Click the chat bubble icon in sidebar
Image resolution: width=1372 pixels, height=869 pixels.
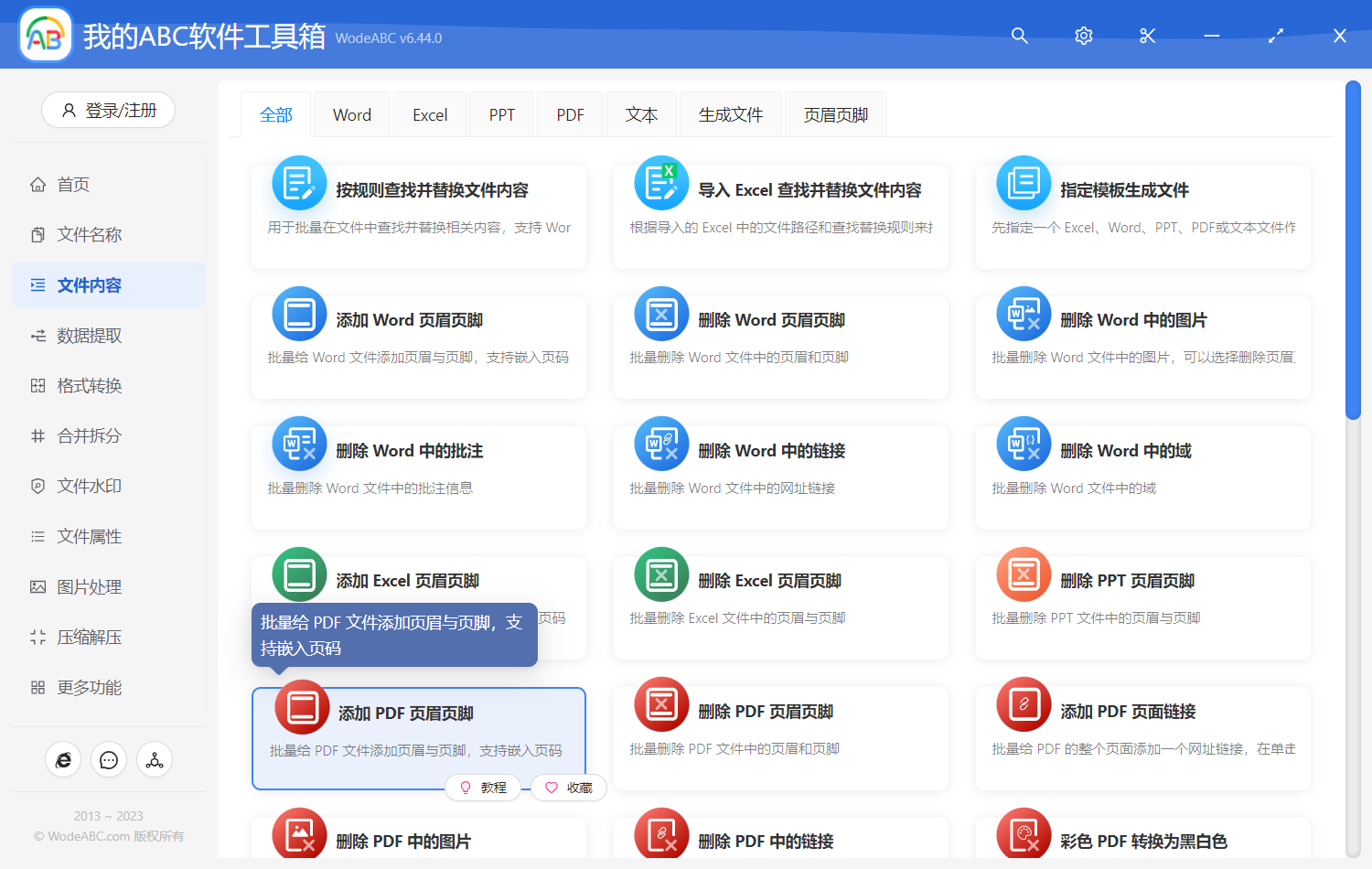pyautogui.click(x=109, y=760)
